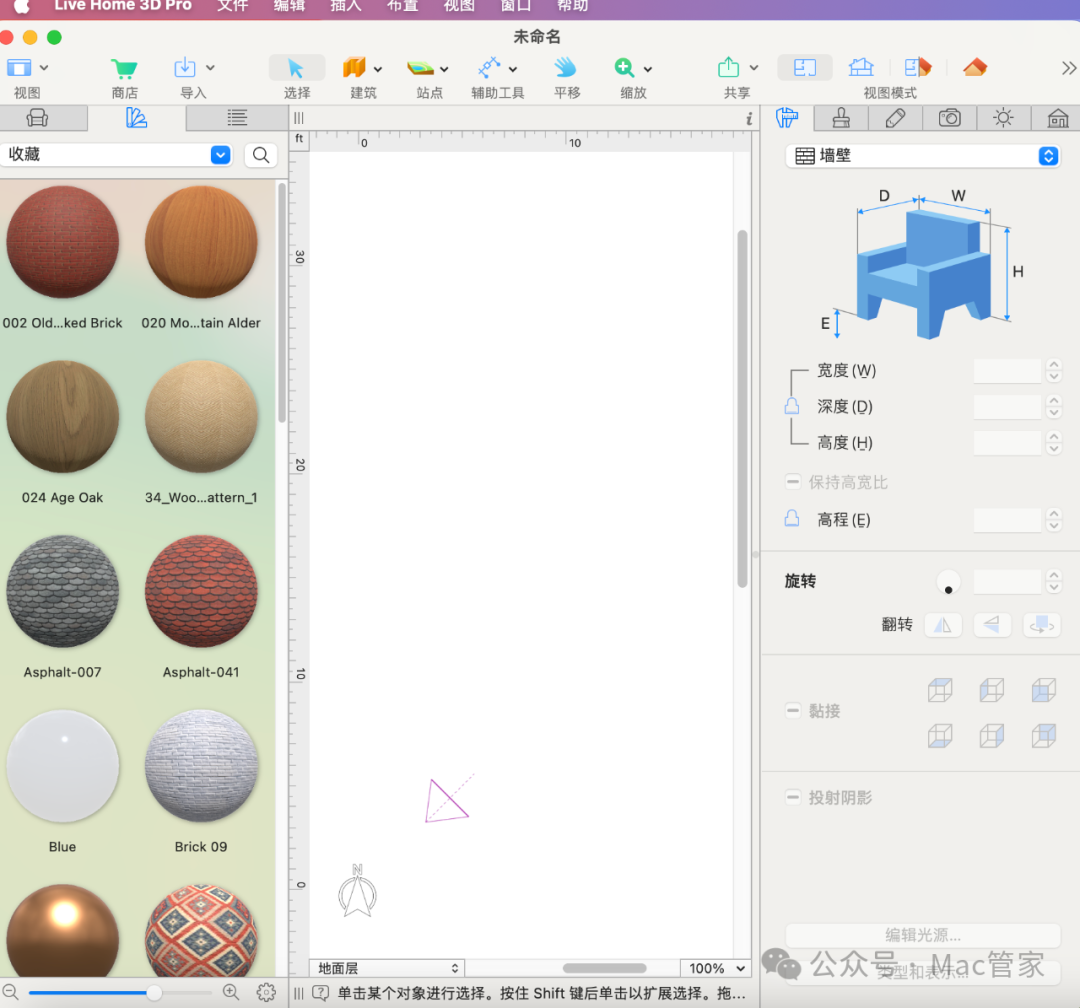Toggle the lock beside 高程 (E)
This screenshot has width=1080, height=1008.
tap(792, 518)
